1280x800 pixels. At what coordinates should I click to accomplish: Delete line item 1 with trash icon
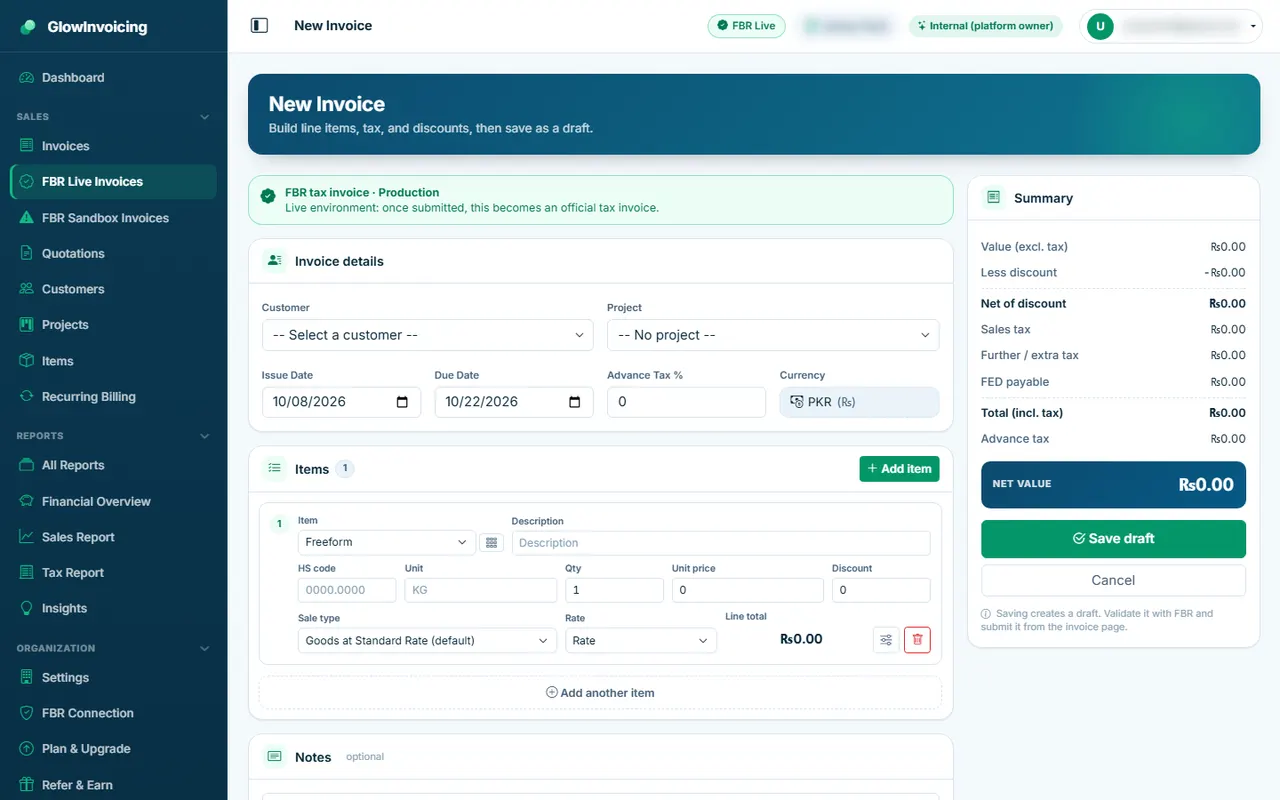pos(917,640)
